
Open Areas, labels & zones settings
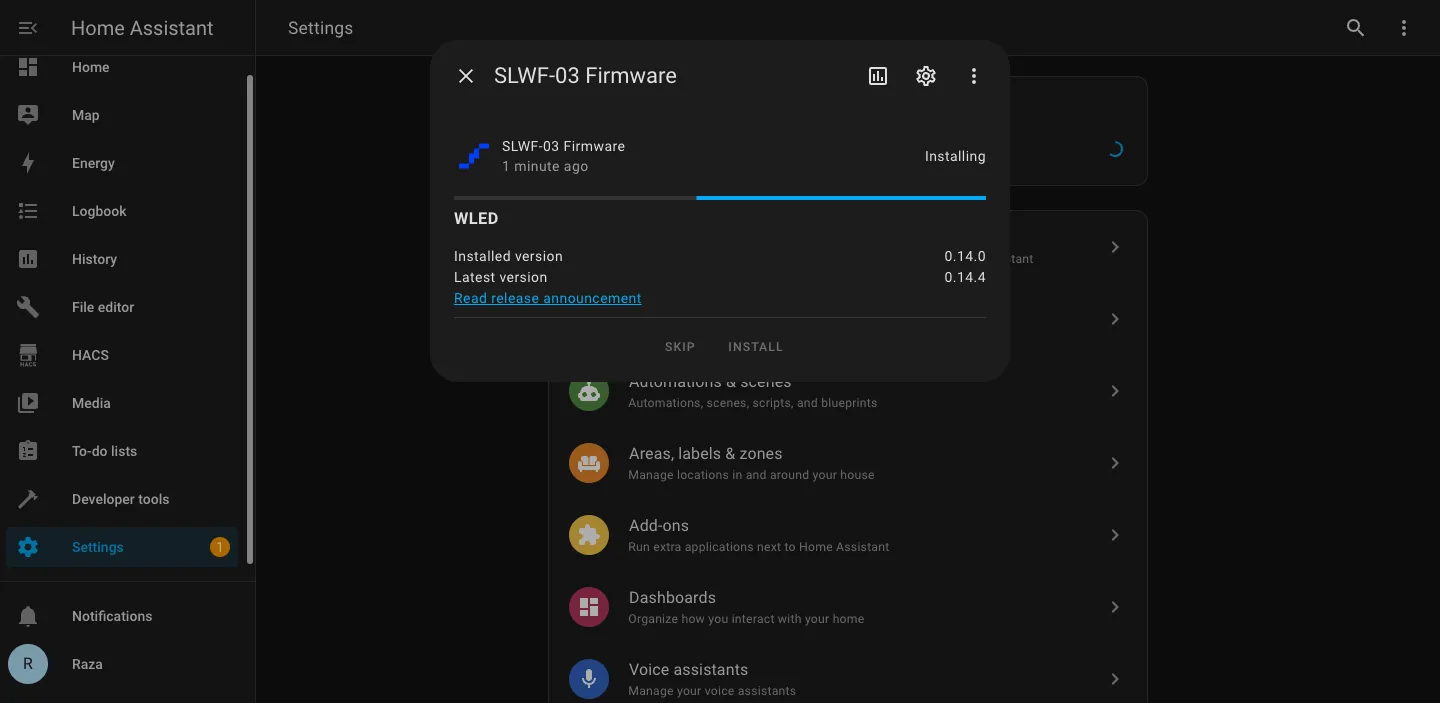848,463
